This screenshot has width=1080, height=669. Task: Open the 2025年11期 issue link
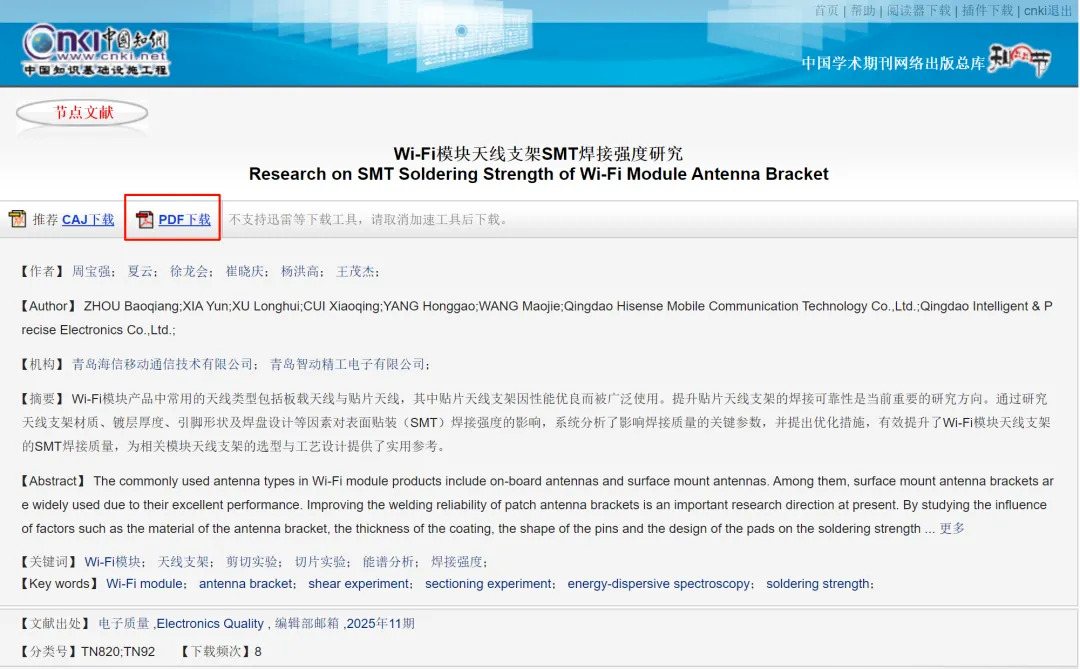tap(381, 624)
